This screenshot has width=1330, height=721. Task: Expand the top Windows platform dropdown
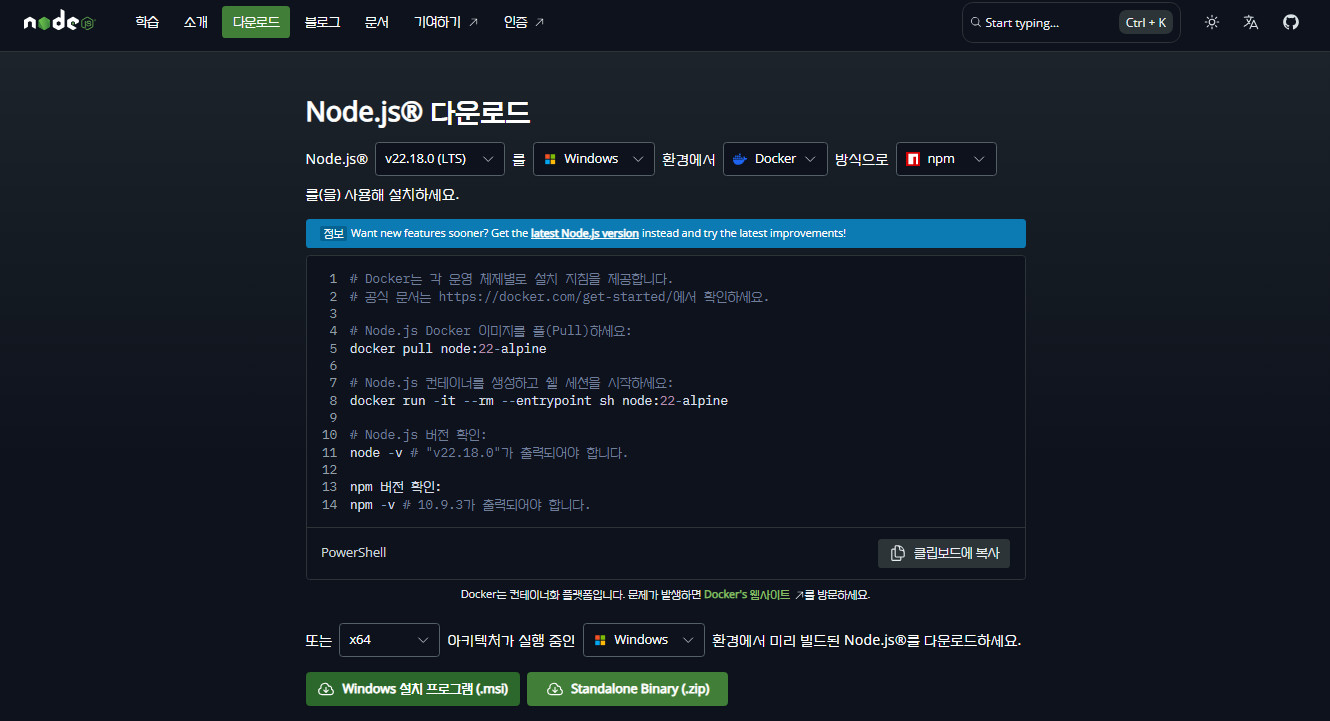click(594, 159)
